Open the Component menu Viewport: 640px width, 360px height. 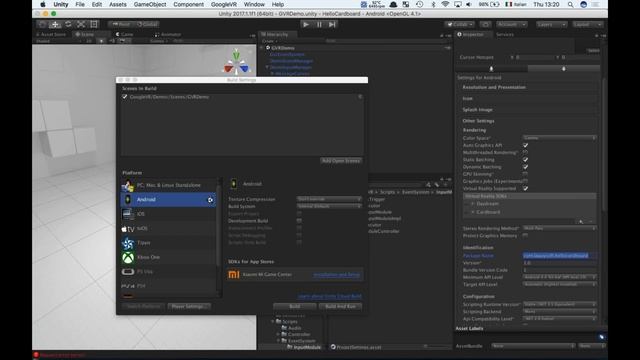click(188, 4)
